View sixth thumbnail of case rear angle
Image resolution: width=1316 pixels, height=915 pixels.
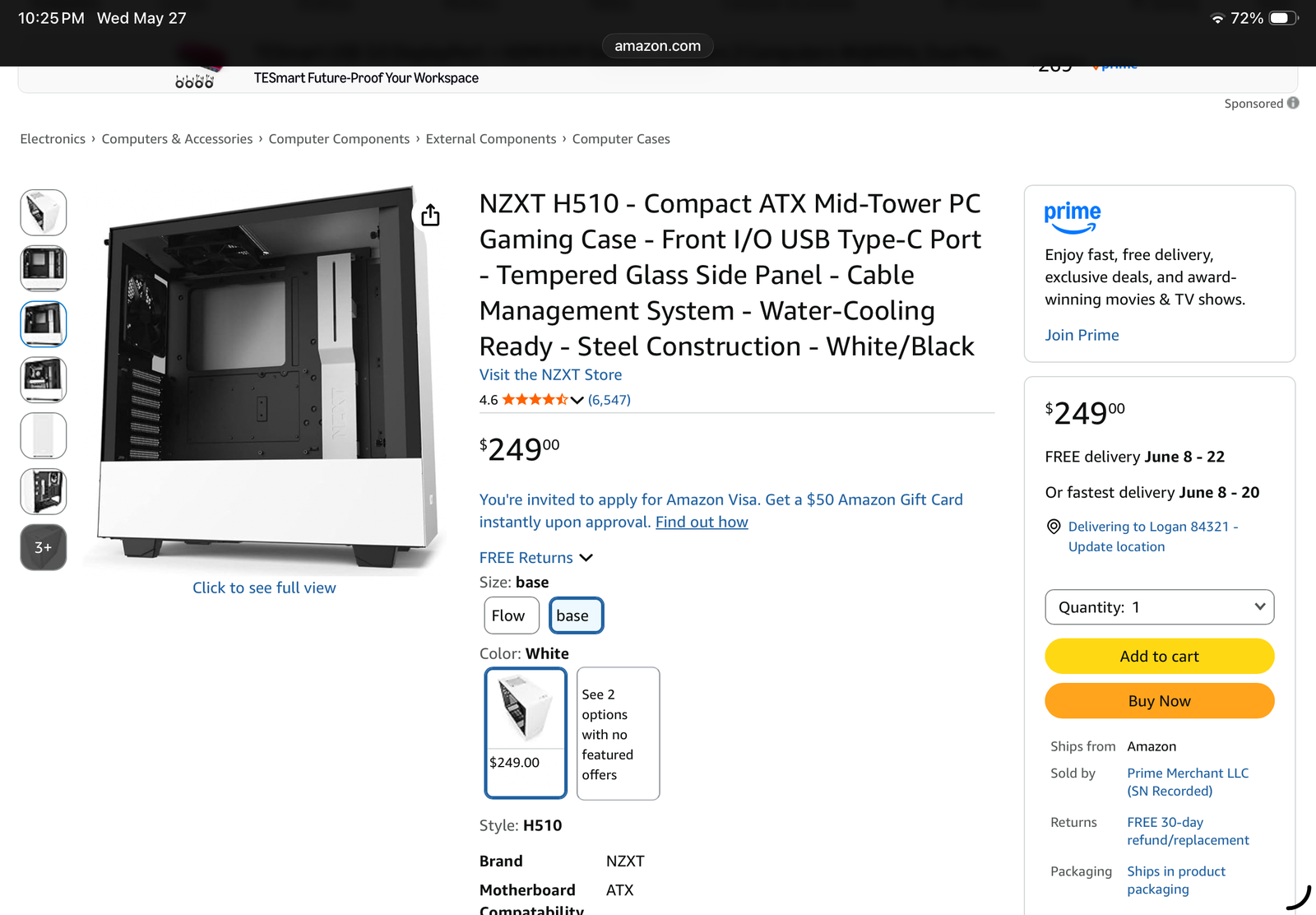click(44, 491)
